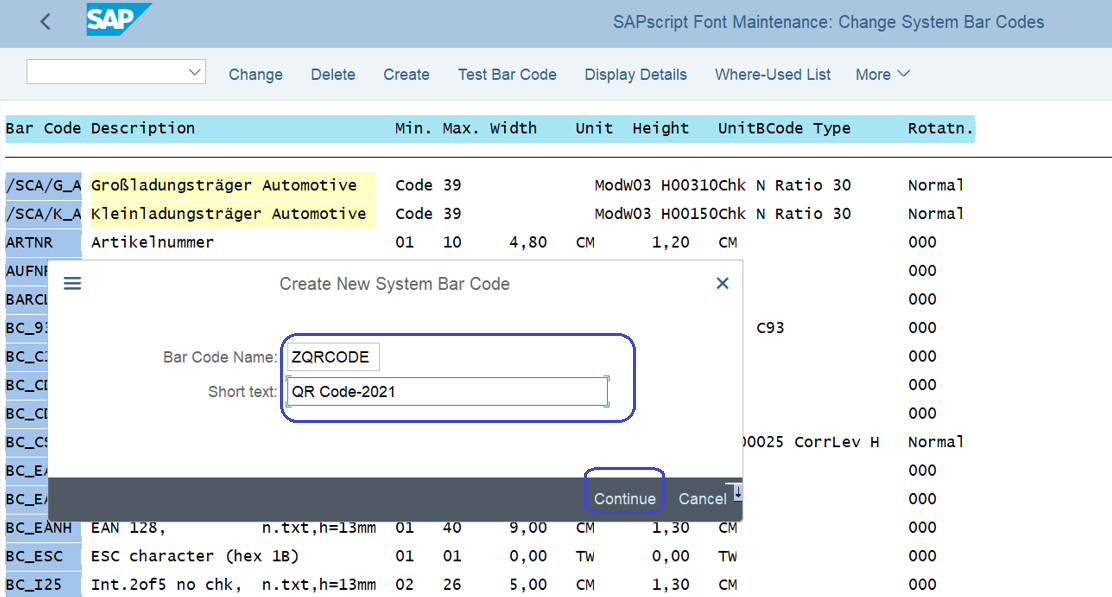Collapse the More chevron menu
1112x597 pixels.
click(905, 73)
